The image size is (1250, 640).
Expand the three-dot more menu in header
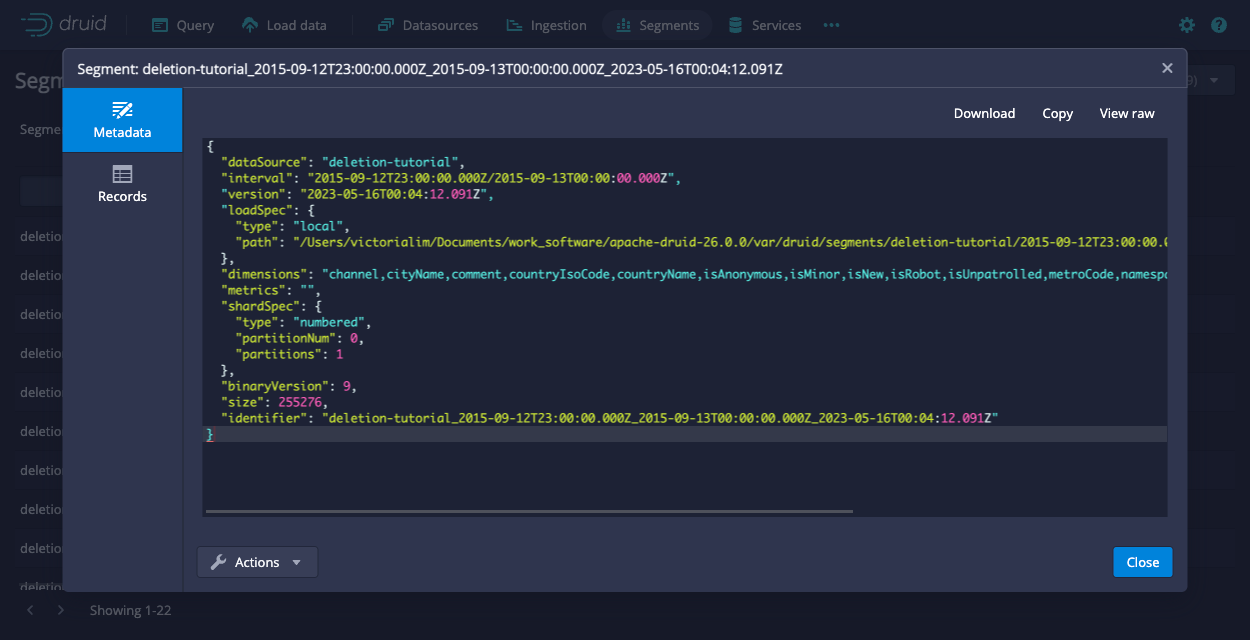pos(831,25)
